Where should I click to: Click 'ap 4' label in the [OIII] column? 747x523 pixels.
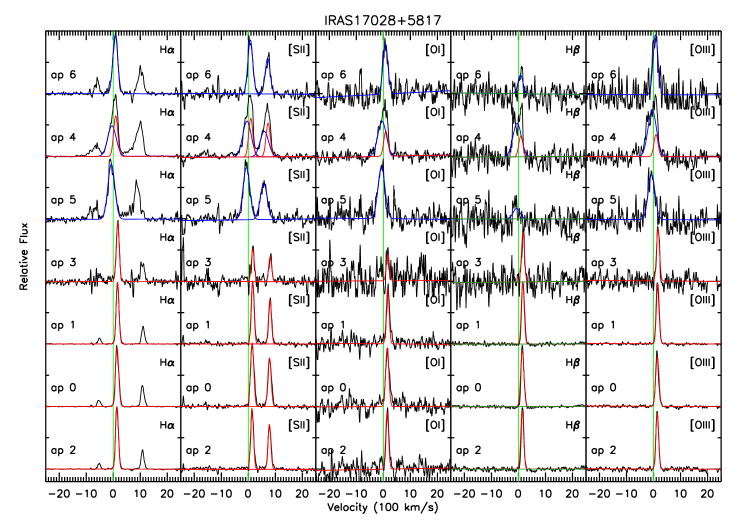(x=604, y=138)
